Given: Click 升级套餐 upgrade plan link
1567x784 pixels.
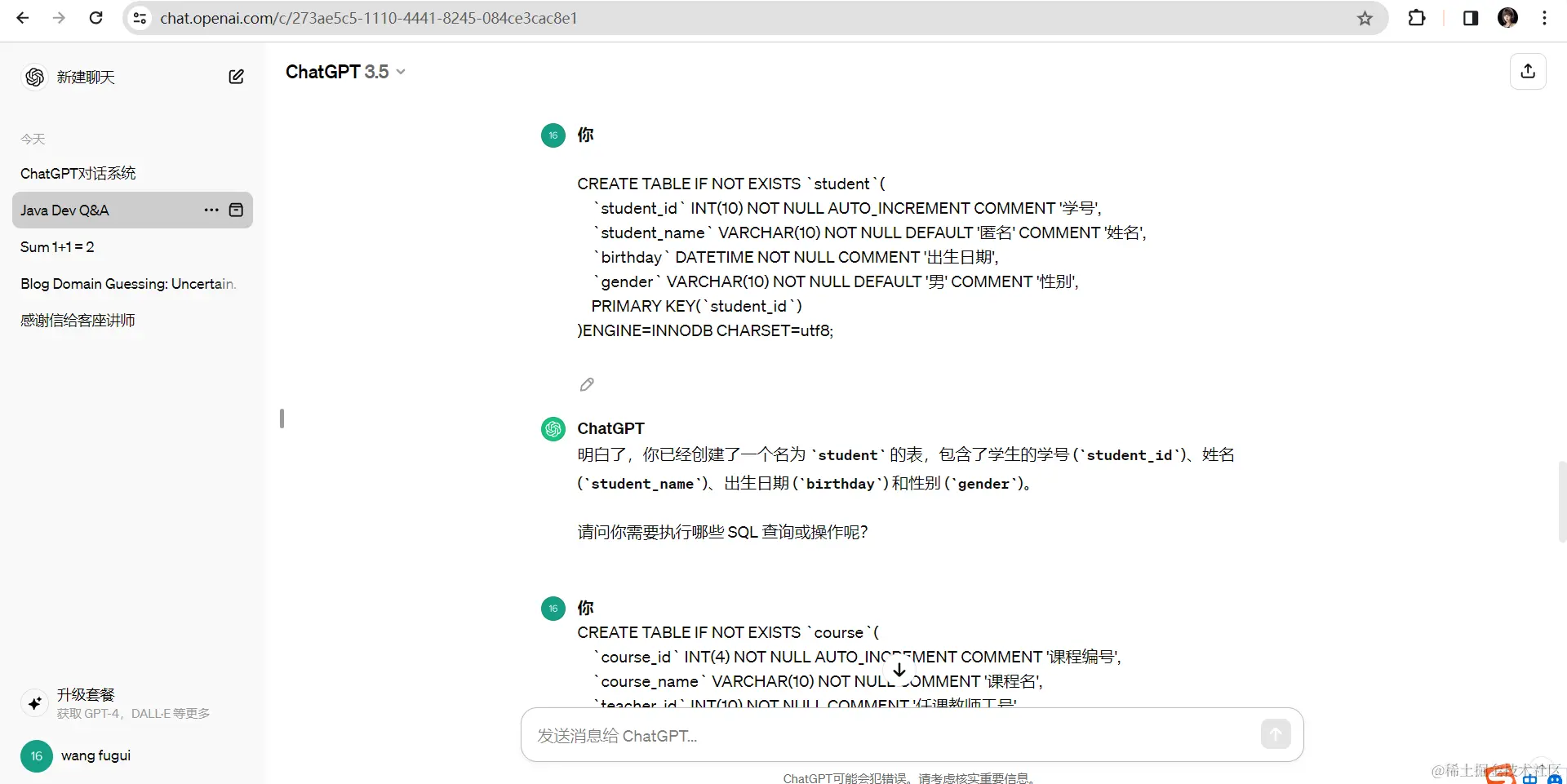Looking at the screenshot, I should 86,694.
